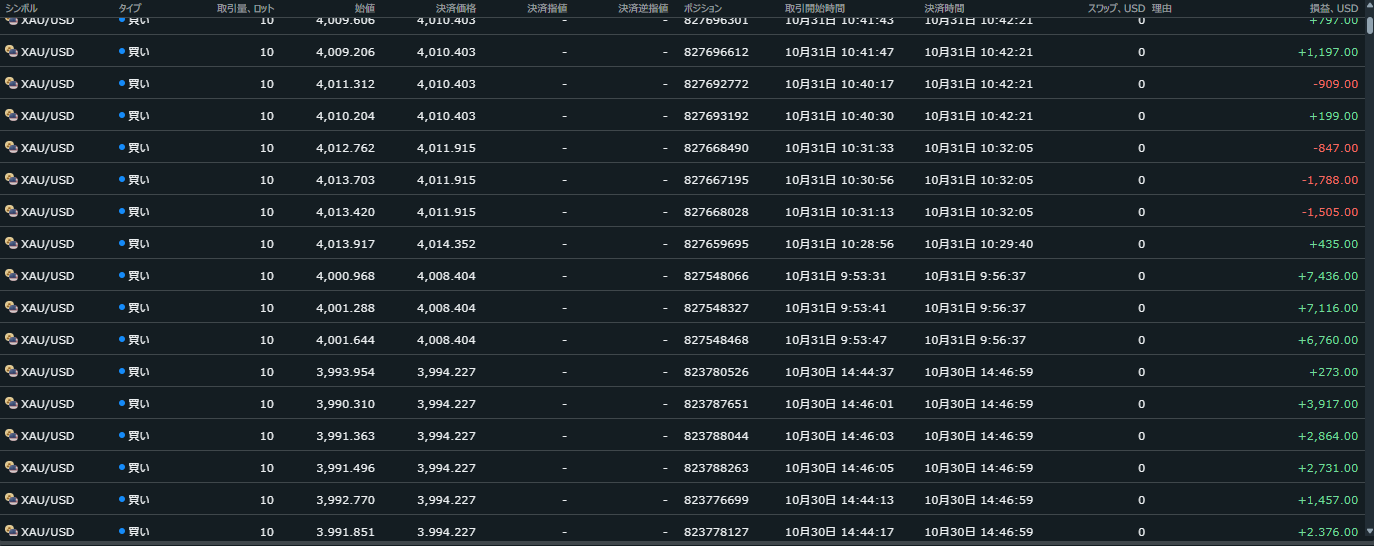Image resolution: width=1374 pixels, height=546 pixels.
Task: Select the profit value +6,760.00
Action: coord(1328,340)
